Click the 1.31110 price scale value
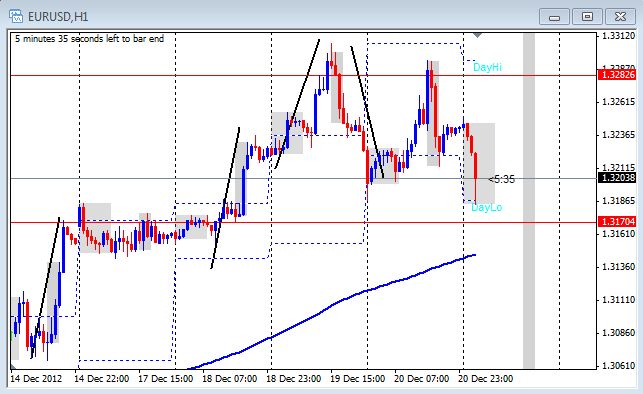643x394 pixels. (x=618, y=300)
